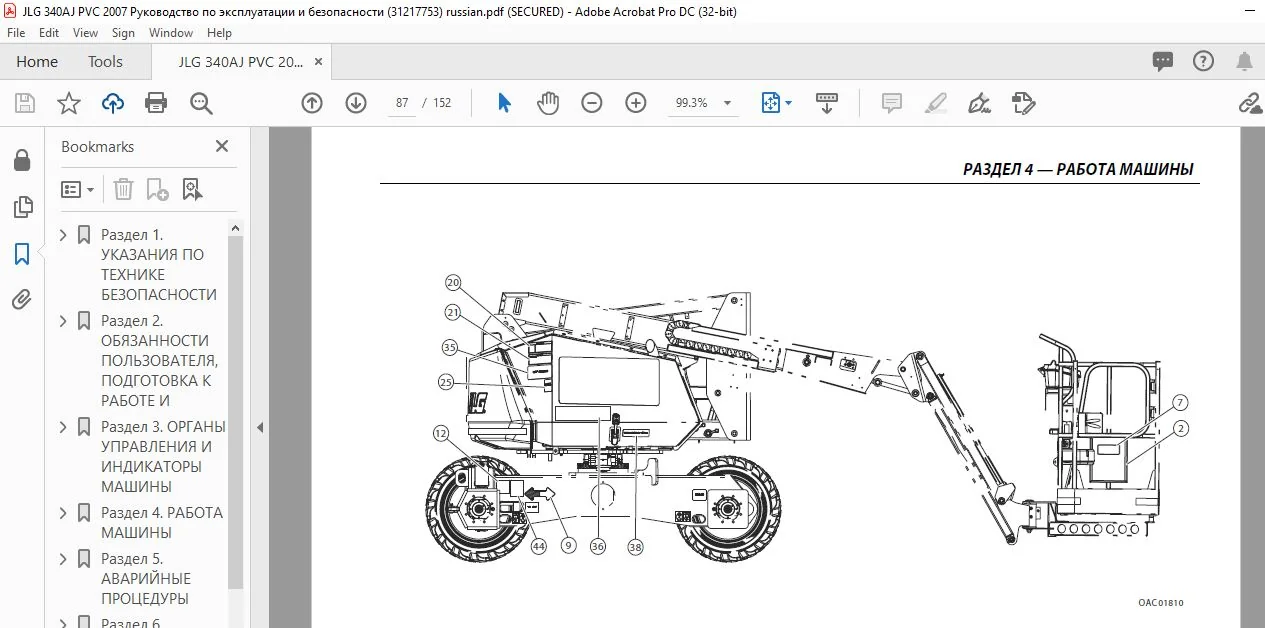
Task: Open the bookmarks options dropdown menu
Action: click(x=78, y=189)
